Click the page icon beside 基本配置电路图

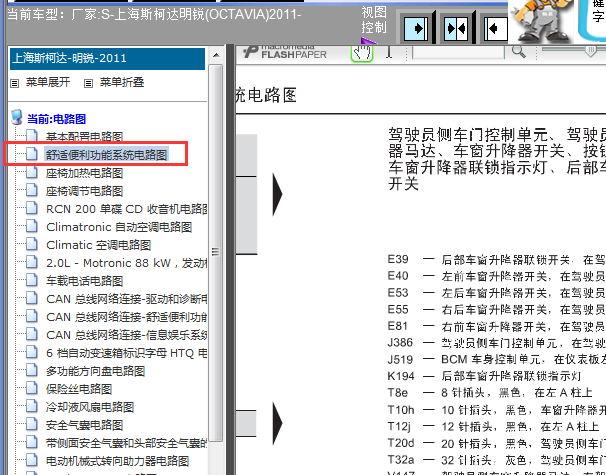pyautogui.click(x=32, y=136)
